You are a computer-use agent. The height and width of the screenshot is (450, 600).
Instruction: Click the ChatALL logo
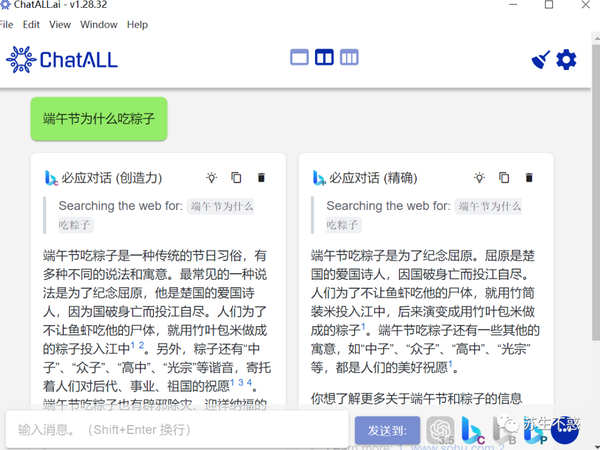62,60
